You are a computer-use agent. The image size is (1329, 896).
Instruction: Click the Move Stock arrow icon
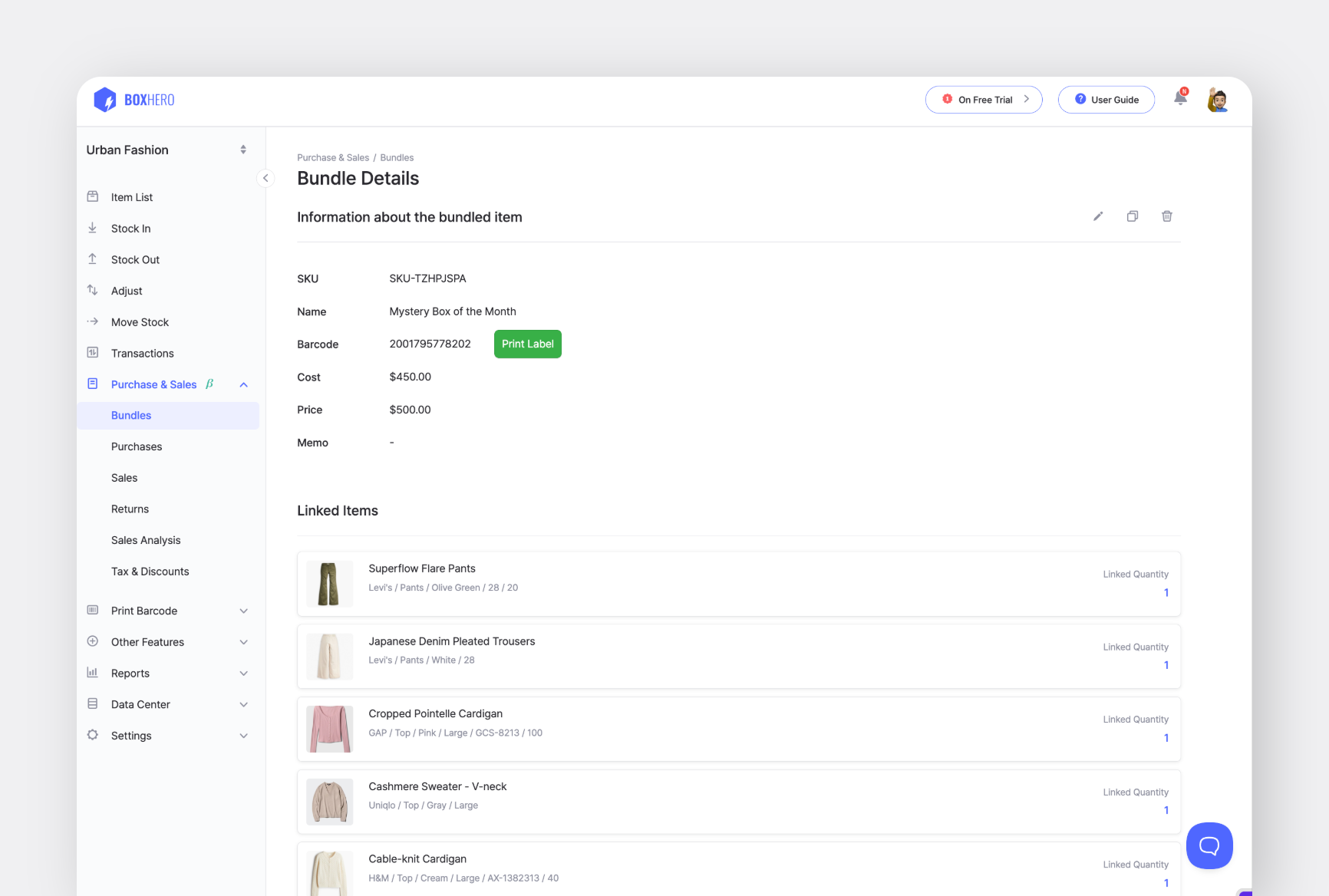[x=92, y=321]
